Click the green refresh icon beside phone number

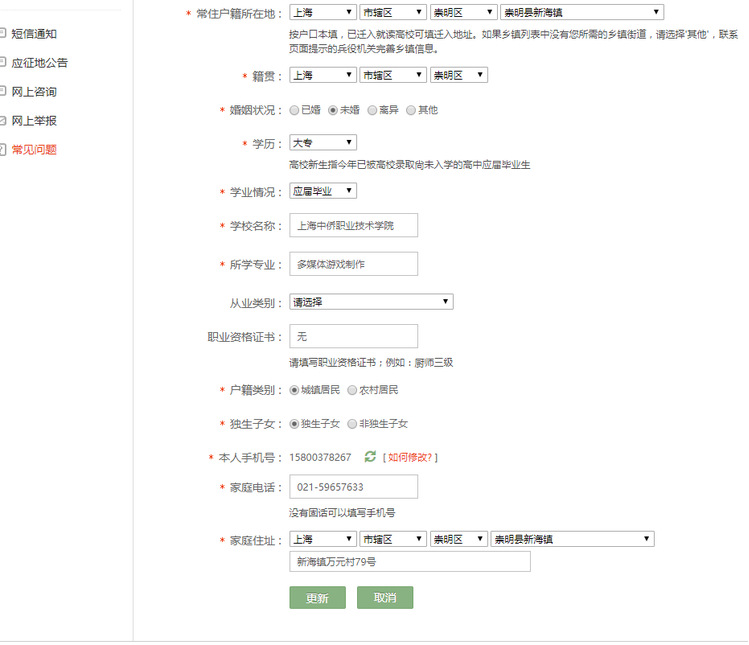point(370,457)
